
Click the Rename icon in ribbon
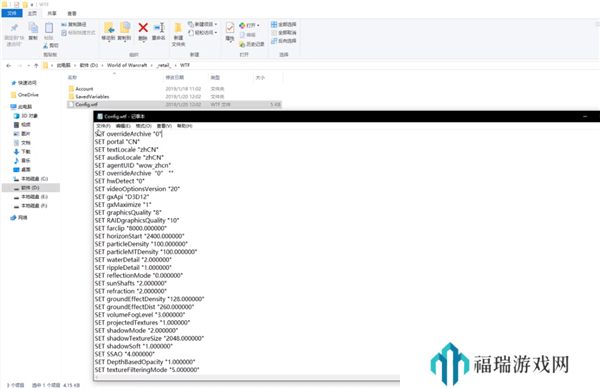click(159, 28)
